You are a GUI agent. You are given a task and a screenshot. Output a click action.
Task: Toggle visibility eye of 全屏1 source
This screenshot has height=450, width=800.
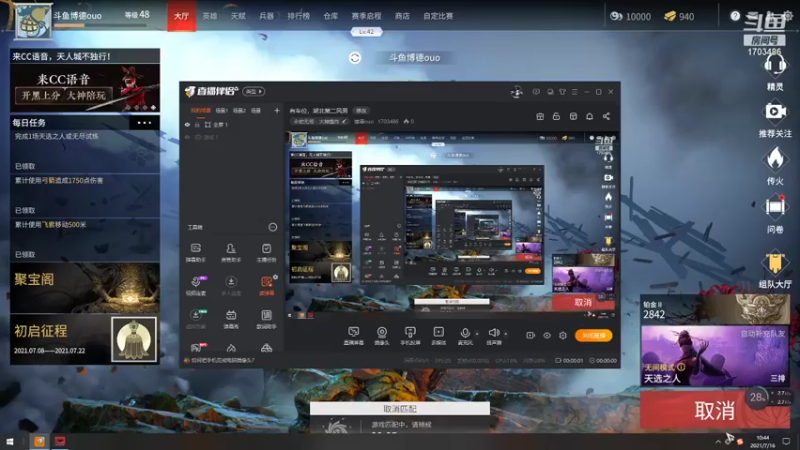[187, 124]
